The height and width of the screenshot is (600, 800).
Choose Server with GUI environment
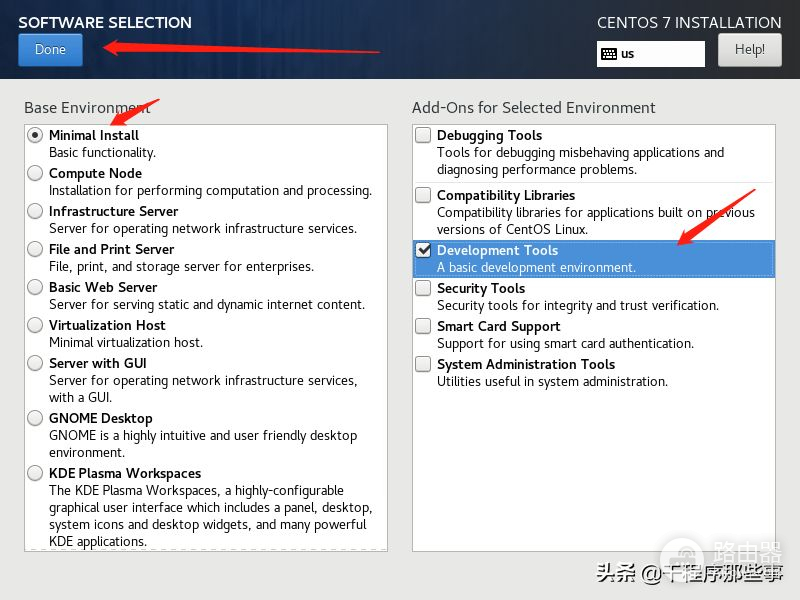36,363
